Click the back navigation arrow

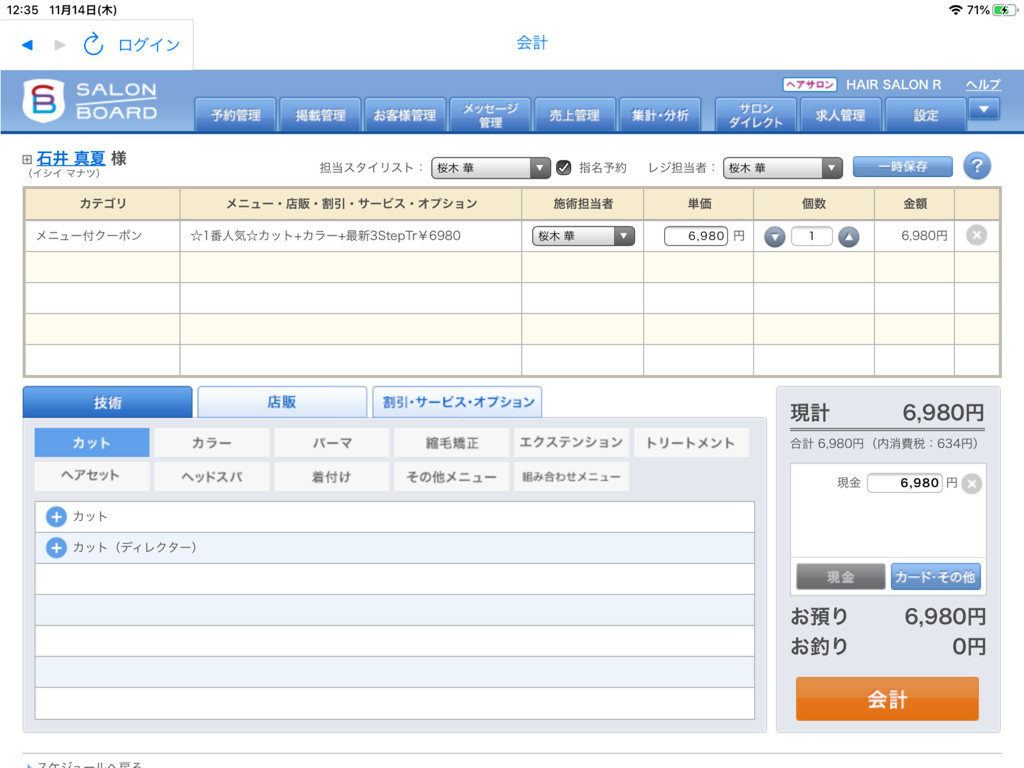pos(26,45)
